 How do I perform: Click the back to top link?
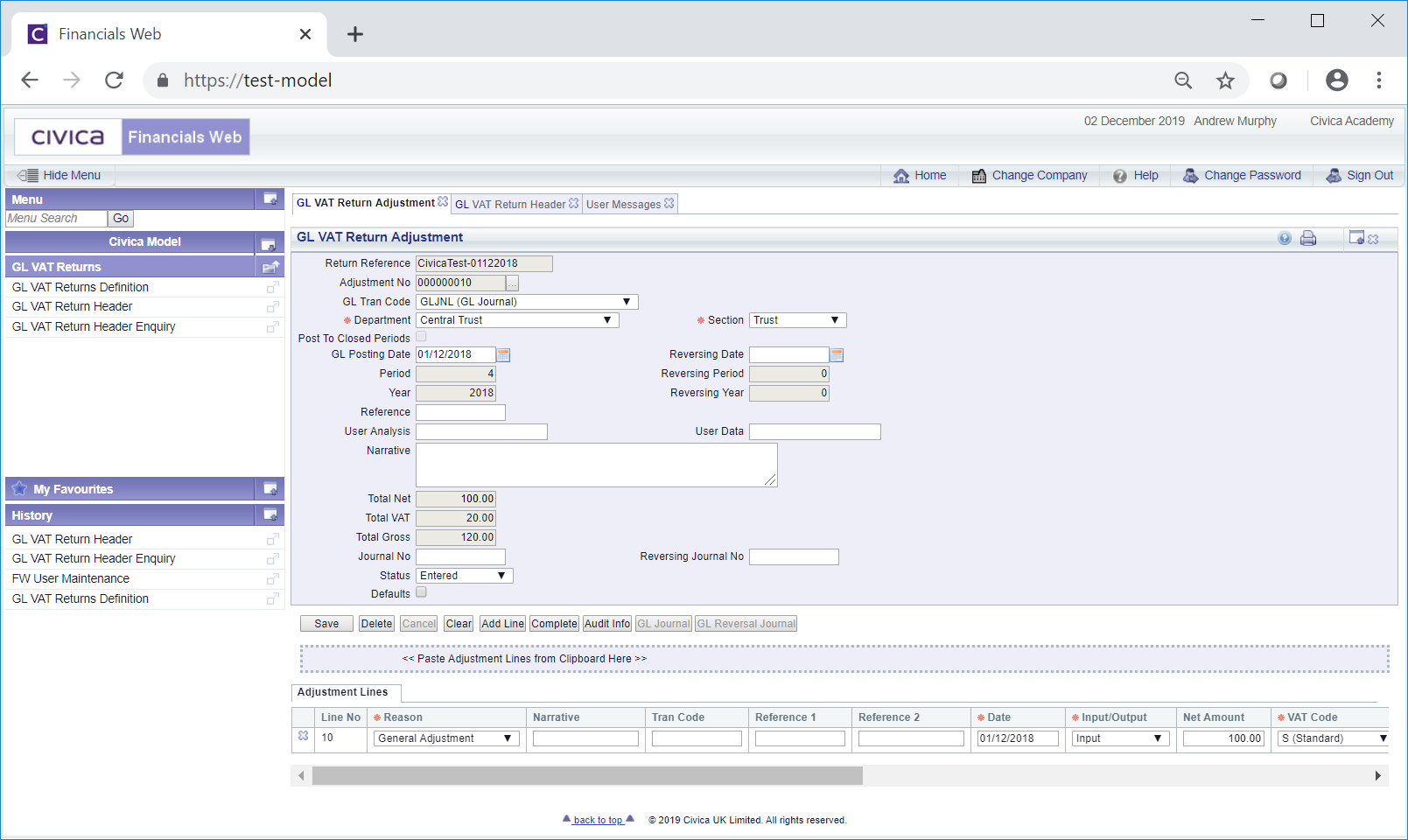click(x=599, y=820)
